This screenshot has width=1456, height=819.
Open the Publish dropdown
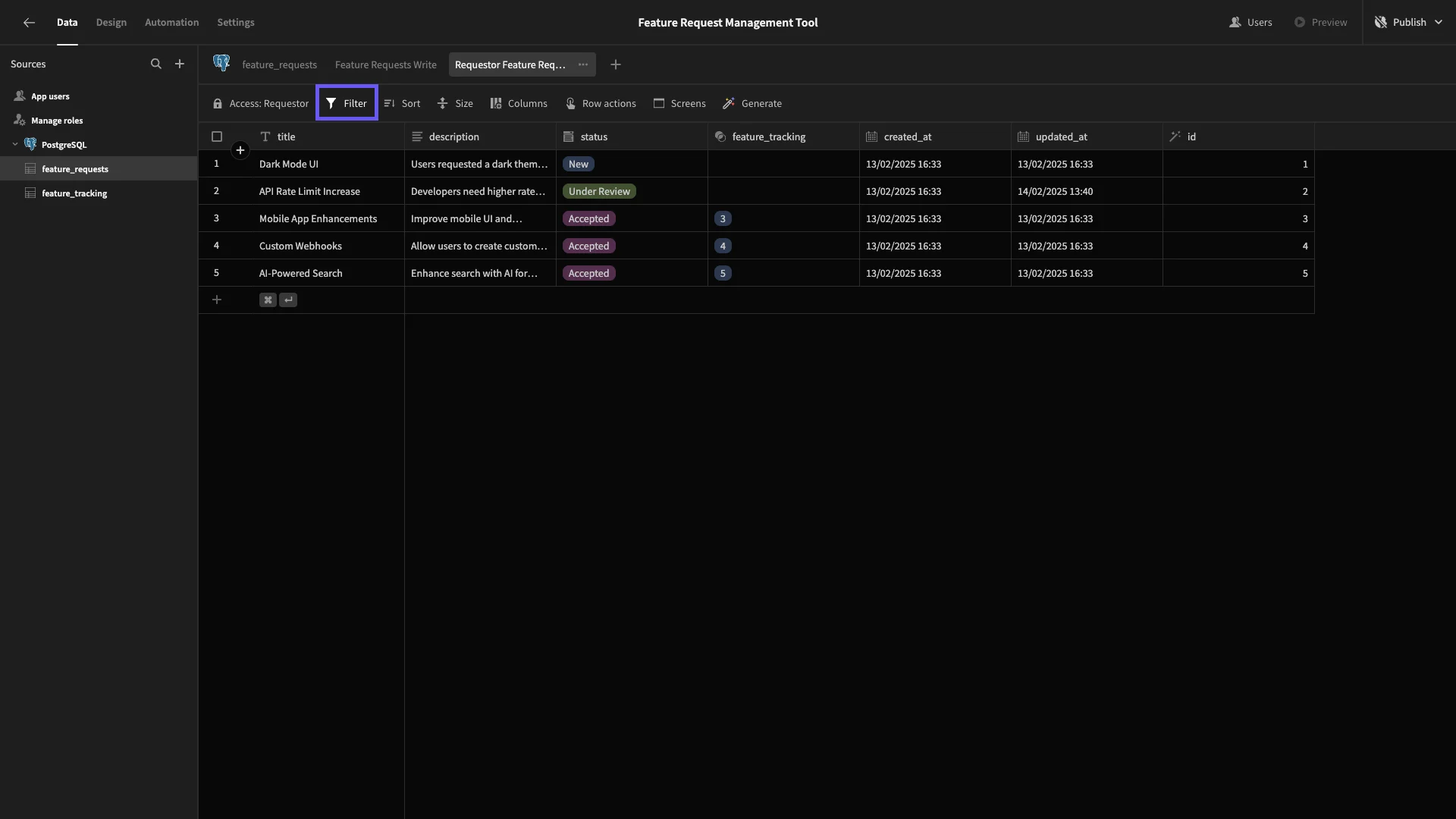(x=1408, y=23)
